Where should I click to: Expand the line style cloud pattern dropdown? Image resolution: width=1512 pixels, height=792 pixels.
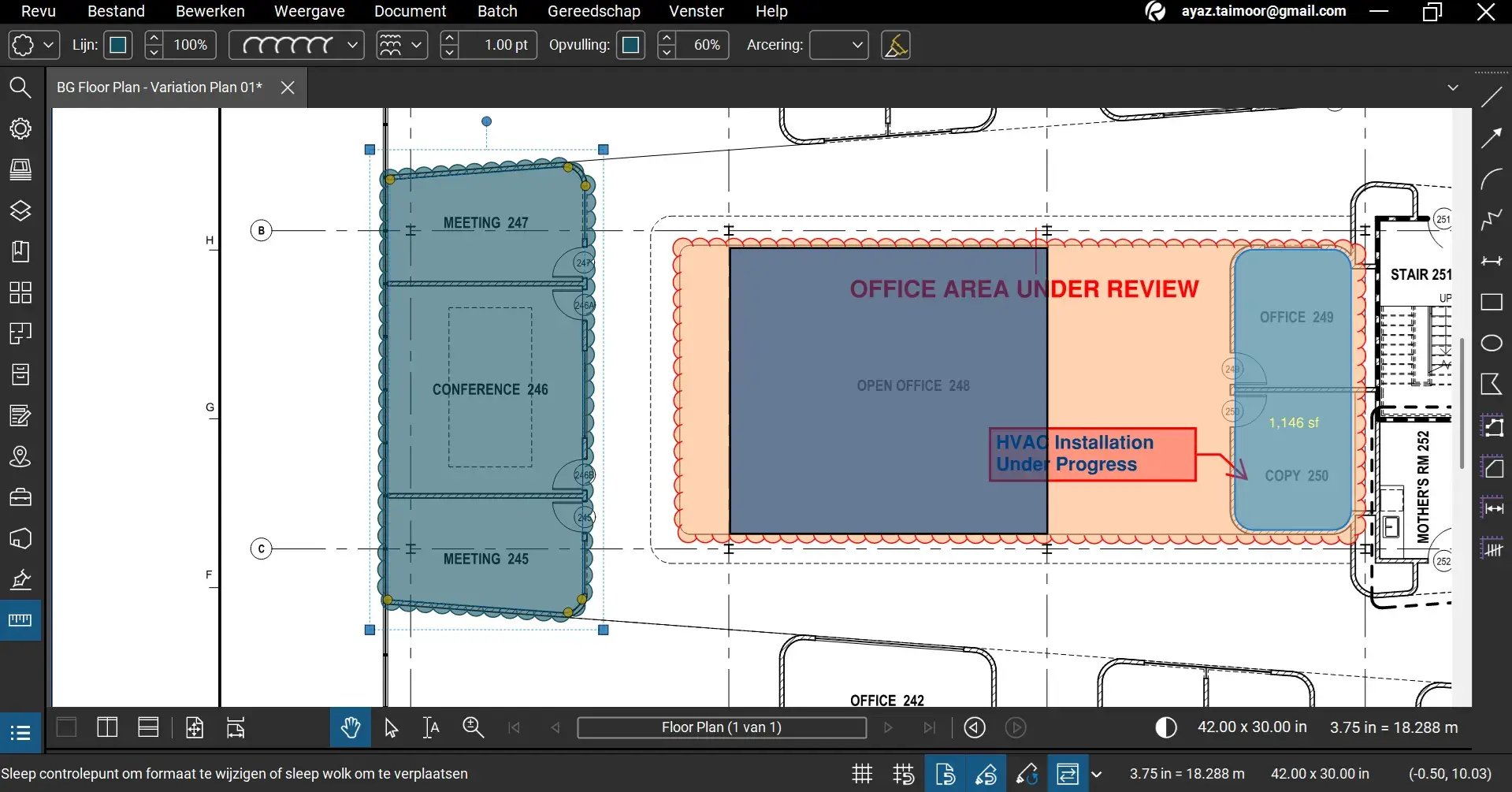[296, 45]
